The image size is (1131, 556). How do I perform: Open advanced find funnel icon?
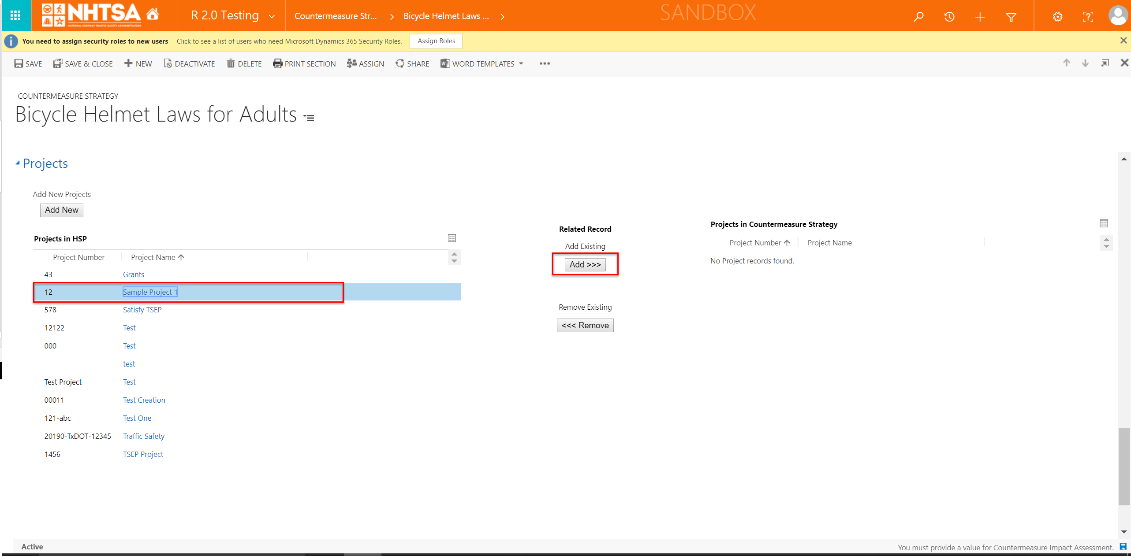[1011, 17]
